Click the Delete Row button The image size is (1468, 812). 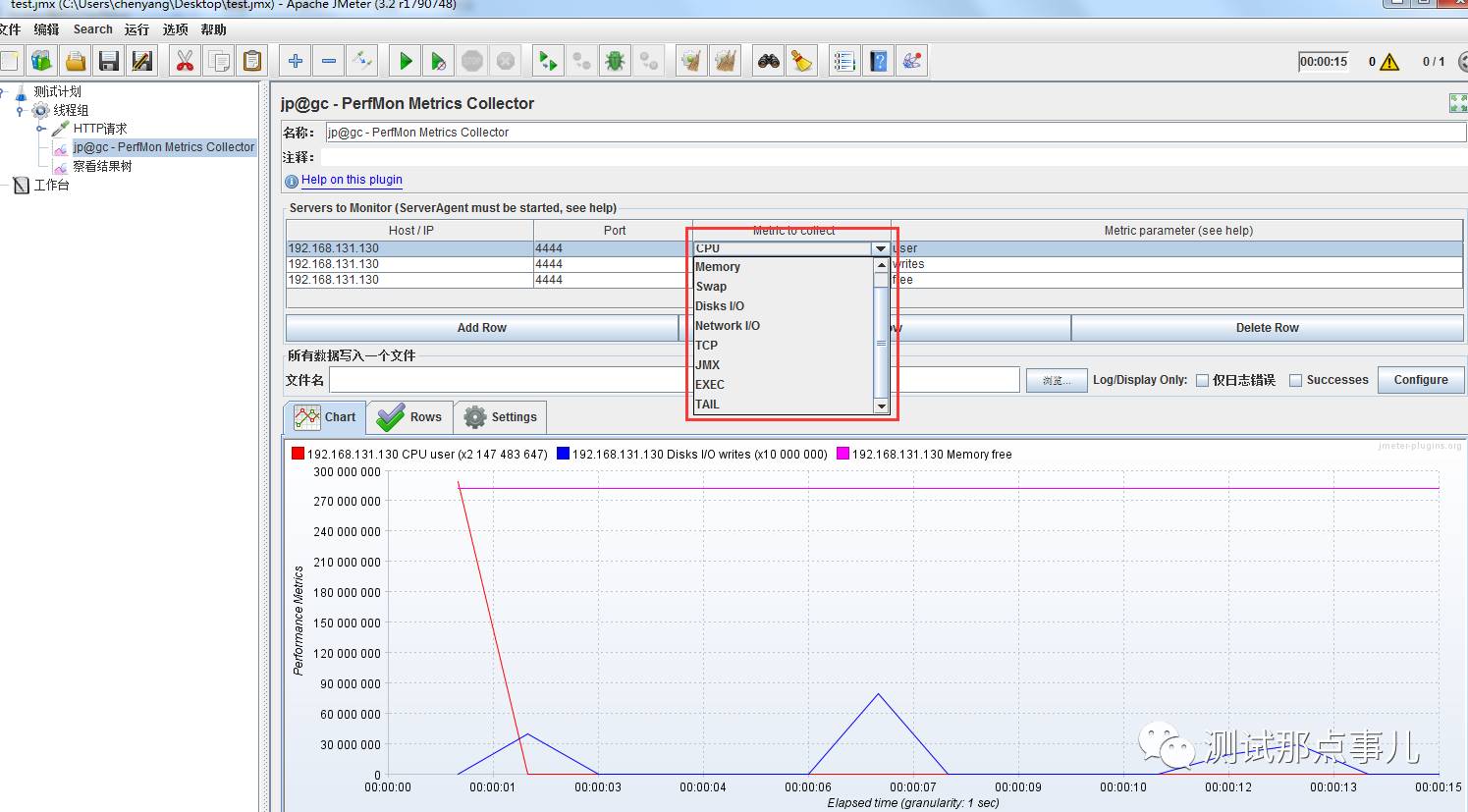(1268, 328)
